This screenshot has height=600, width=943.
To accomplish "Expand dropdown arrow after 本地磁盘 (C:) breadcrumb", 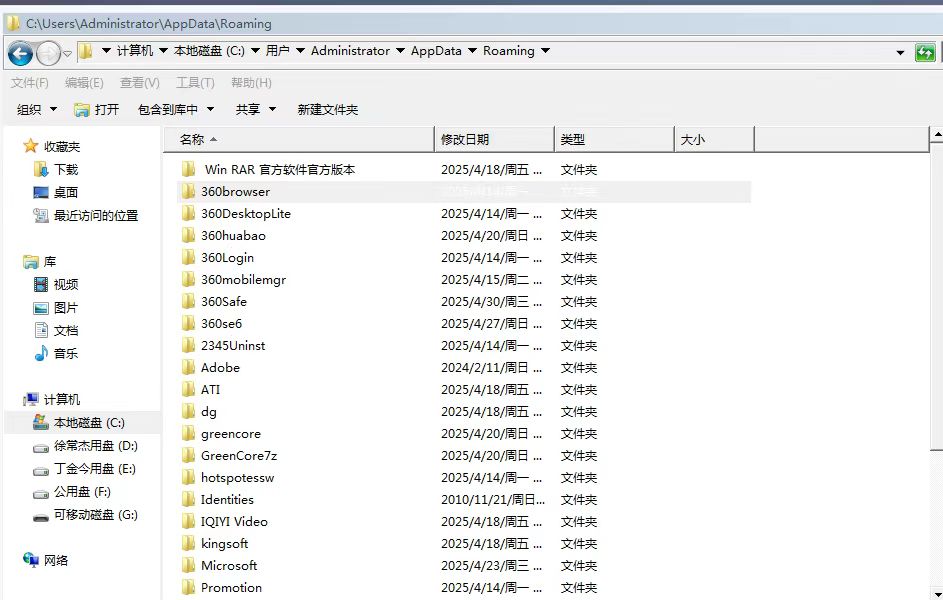I will click(x=255, y=51).
